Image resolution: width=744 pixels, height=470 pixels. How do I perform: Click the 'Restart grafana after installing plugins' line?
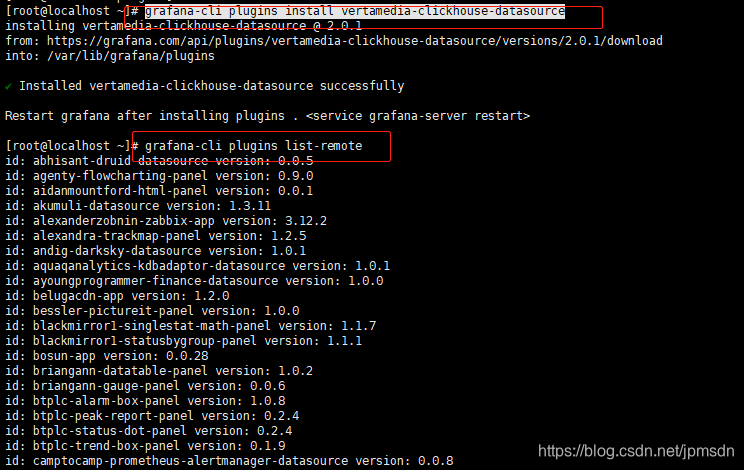click(x=267, y=116)
